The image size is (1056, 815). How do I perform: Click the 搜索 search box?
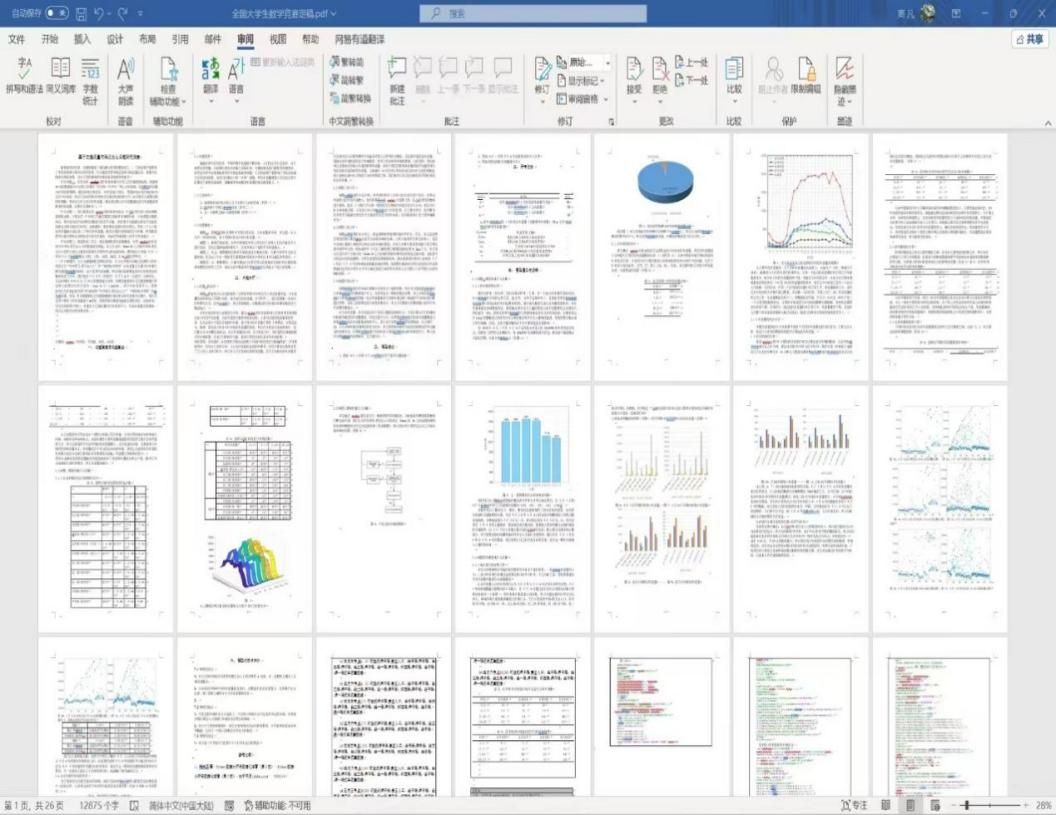point(533,13)
